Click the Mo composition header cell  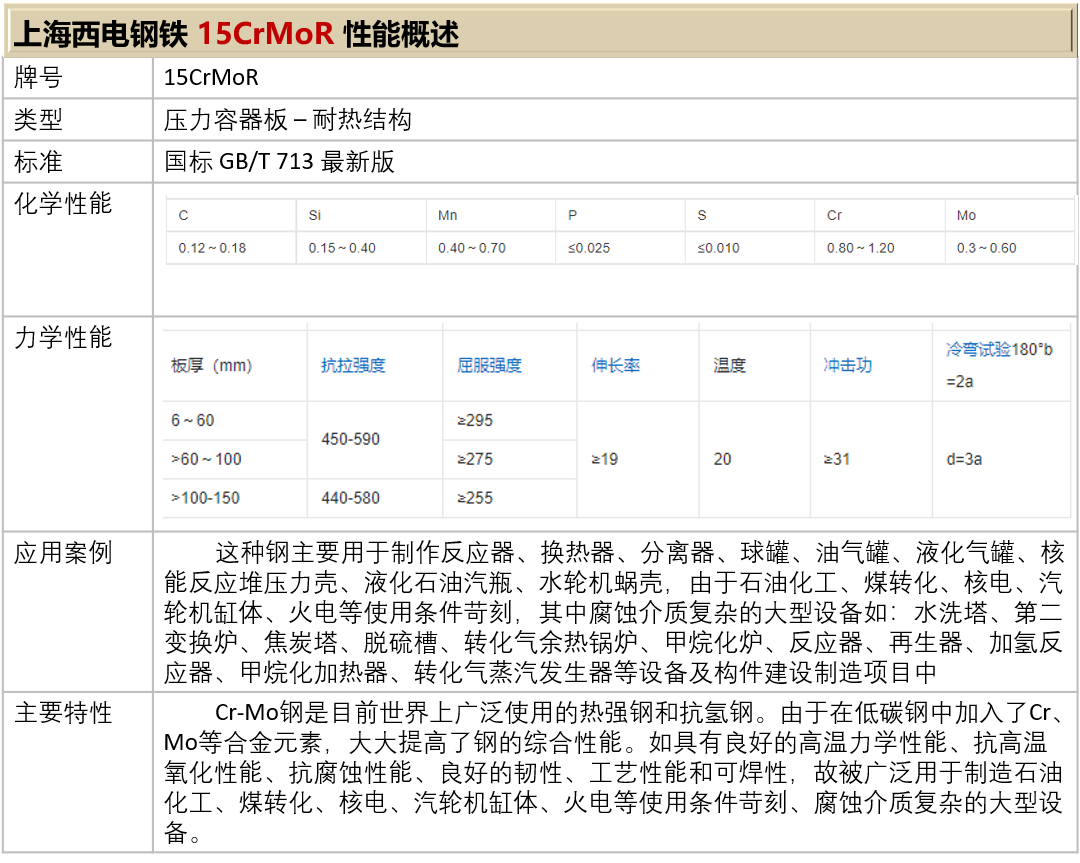tap(966, 216)
